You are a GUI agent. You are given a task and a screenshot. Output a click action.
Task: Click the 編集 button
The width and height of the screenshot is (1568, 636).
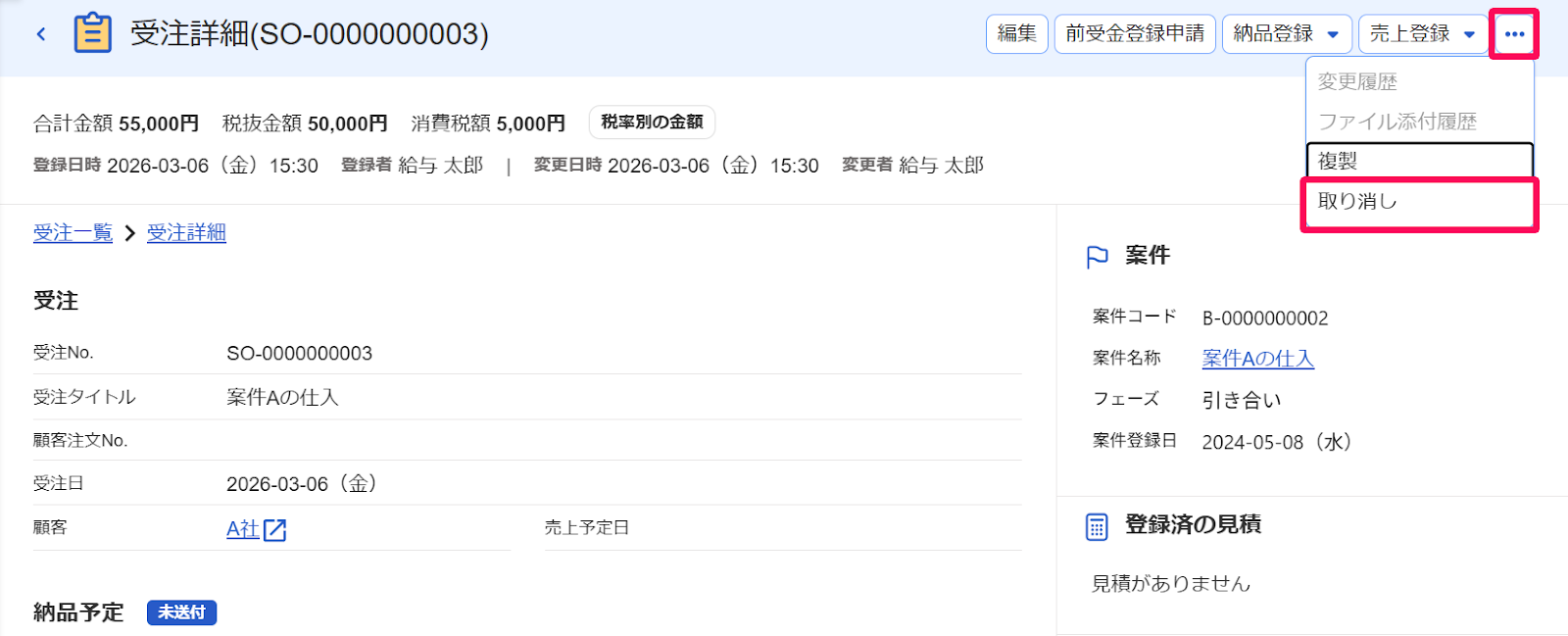[x=1017, y=34]
